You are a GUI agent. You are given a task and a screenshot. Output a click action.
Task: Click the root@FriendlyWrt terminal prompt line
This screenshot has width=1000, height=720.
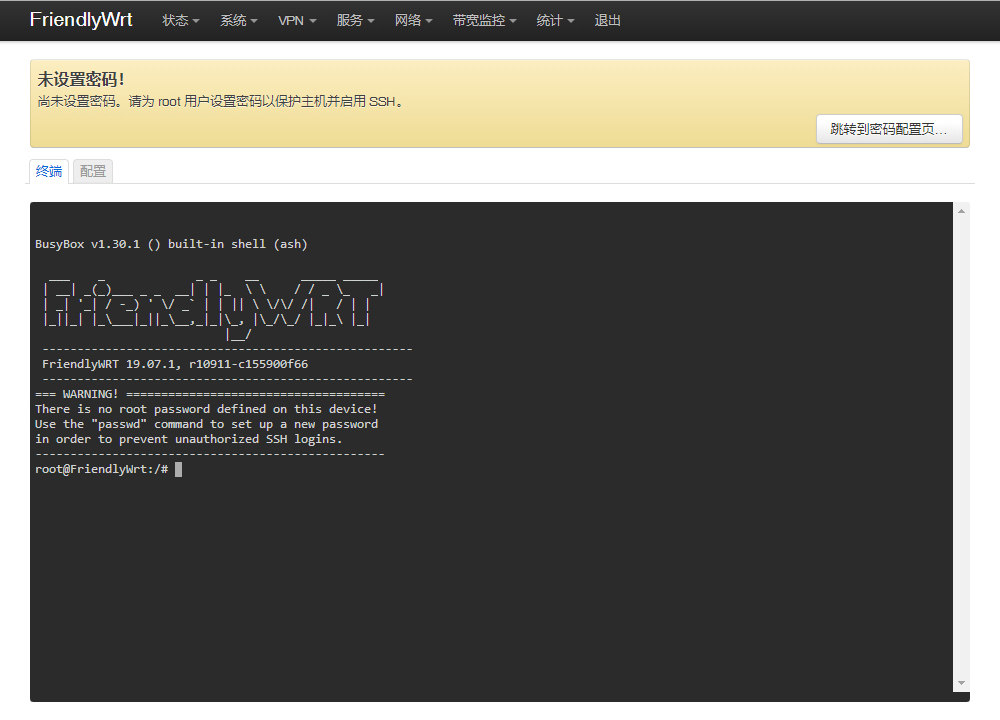point(108,469)
